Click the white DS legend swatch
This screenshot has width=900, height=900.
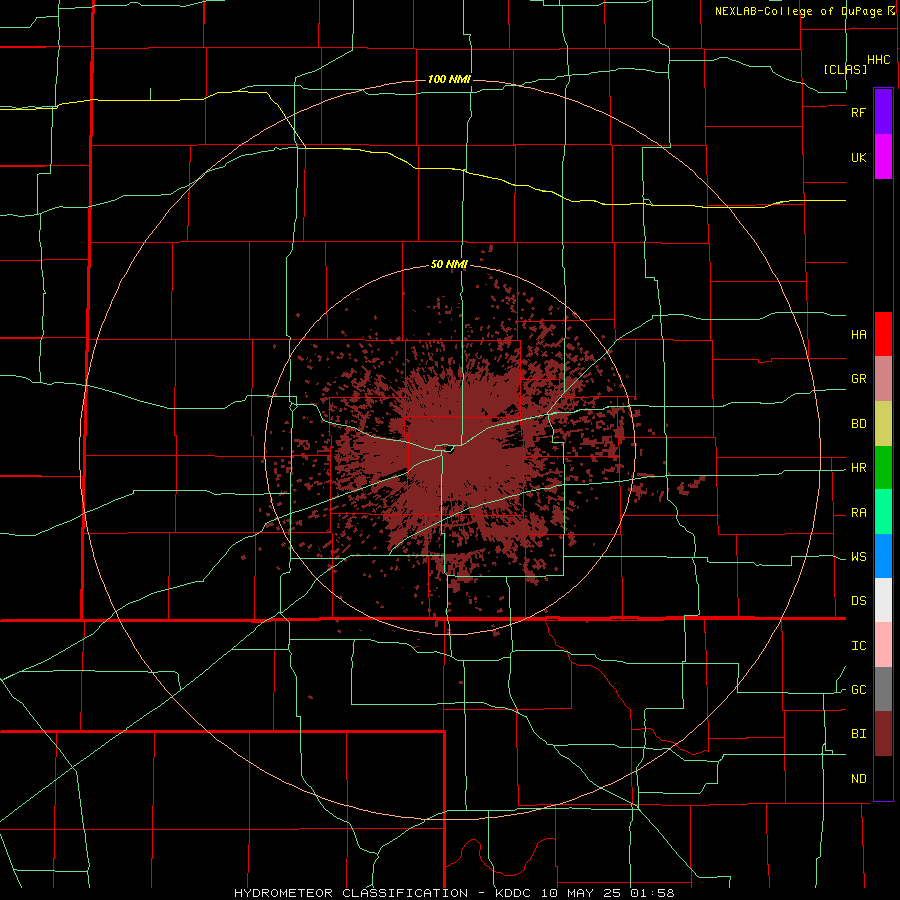[x=883, y=600]
